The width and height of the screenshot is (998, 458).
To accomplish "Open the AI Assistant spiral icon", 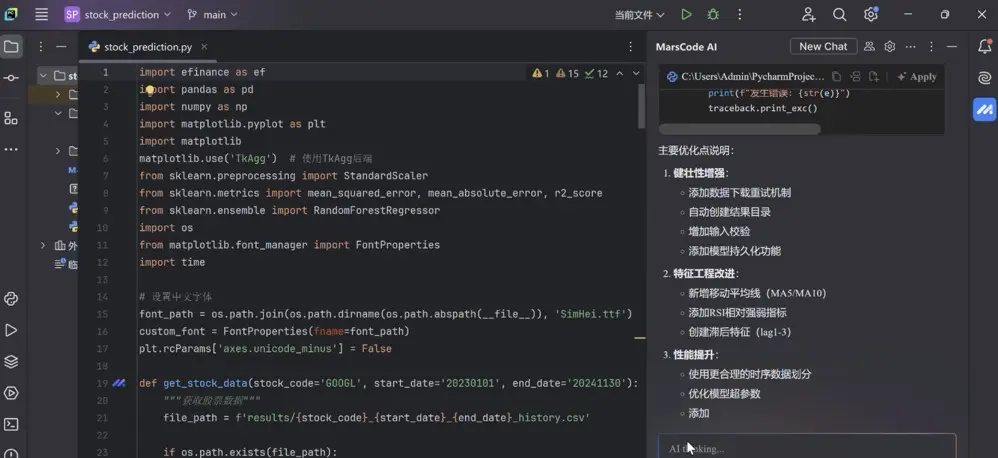I will point(985,78).
